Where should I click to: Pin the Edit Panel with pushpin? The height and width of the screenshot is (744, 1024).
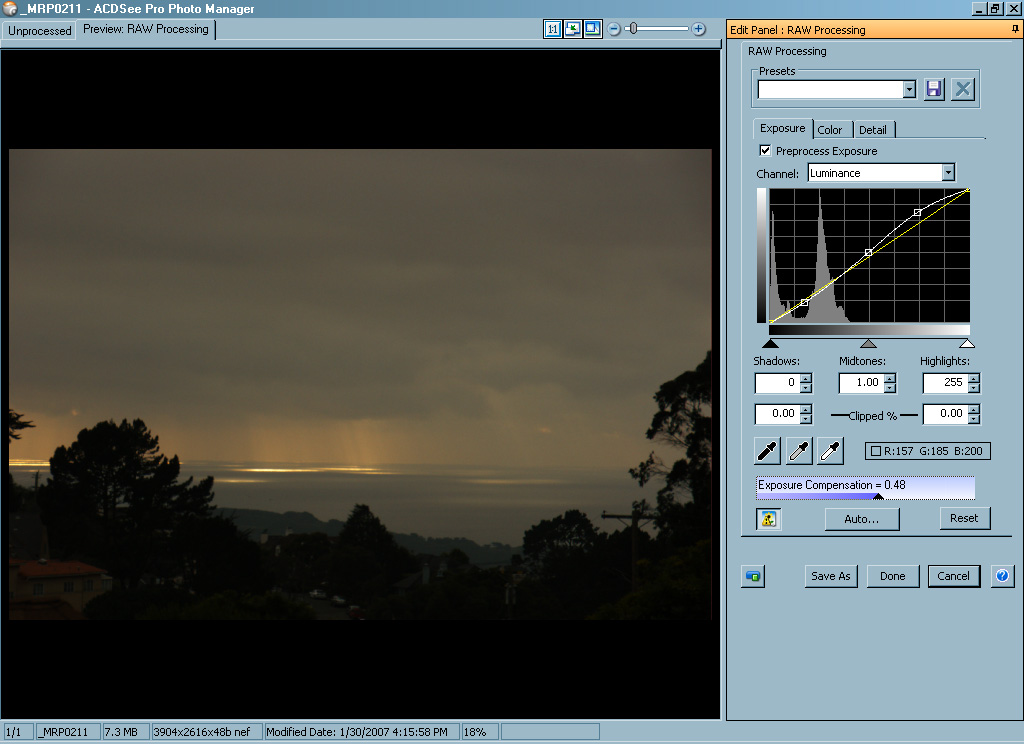(1015, 30)
